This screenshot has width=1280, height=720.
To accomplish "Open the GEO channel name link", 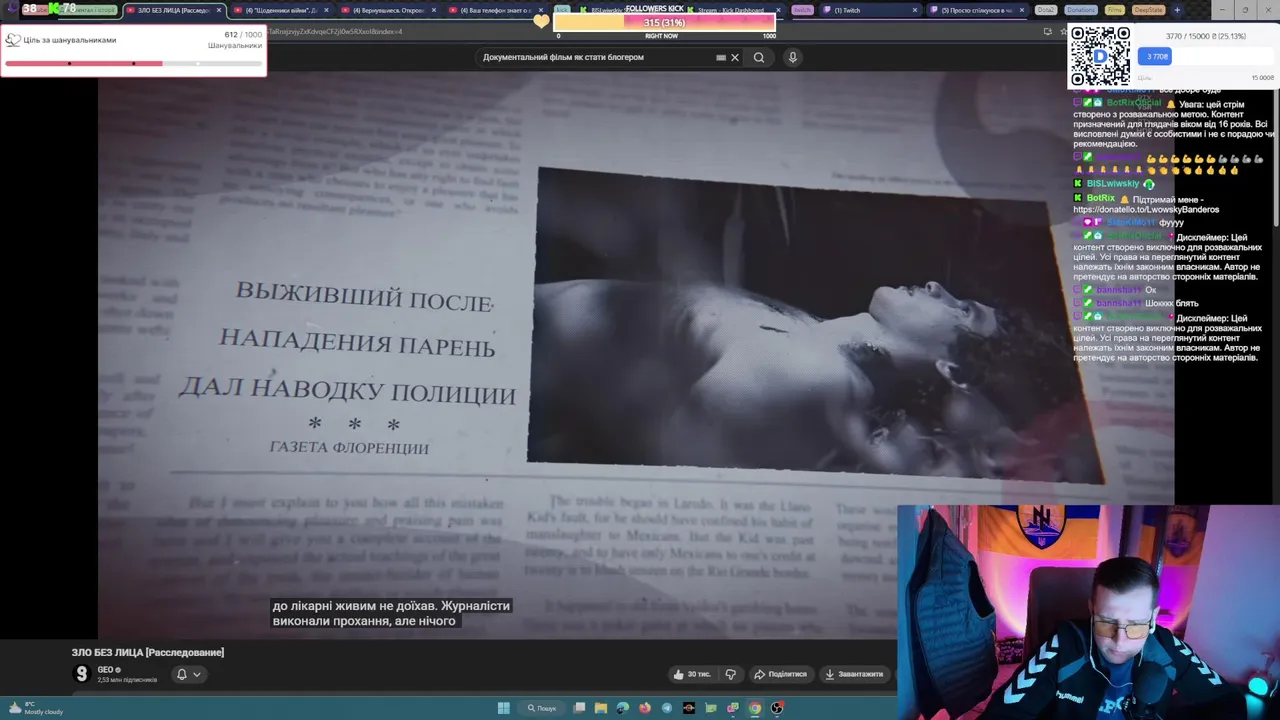I will tap(105, 670).
